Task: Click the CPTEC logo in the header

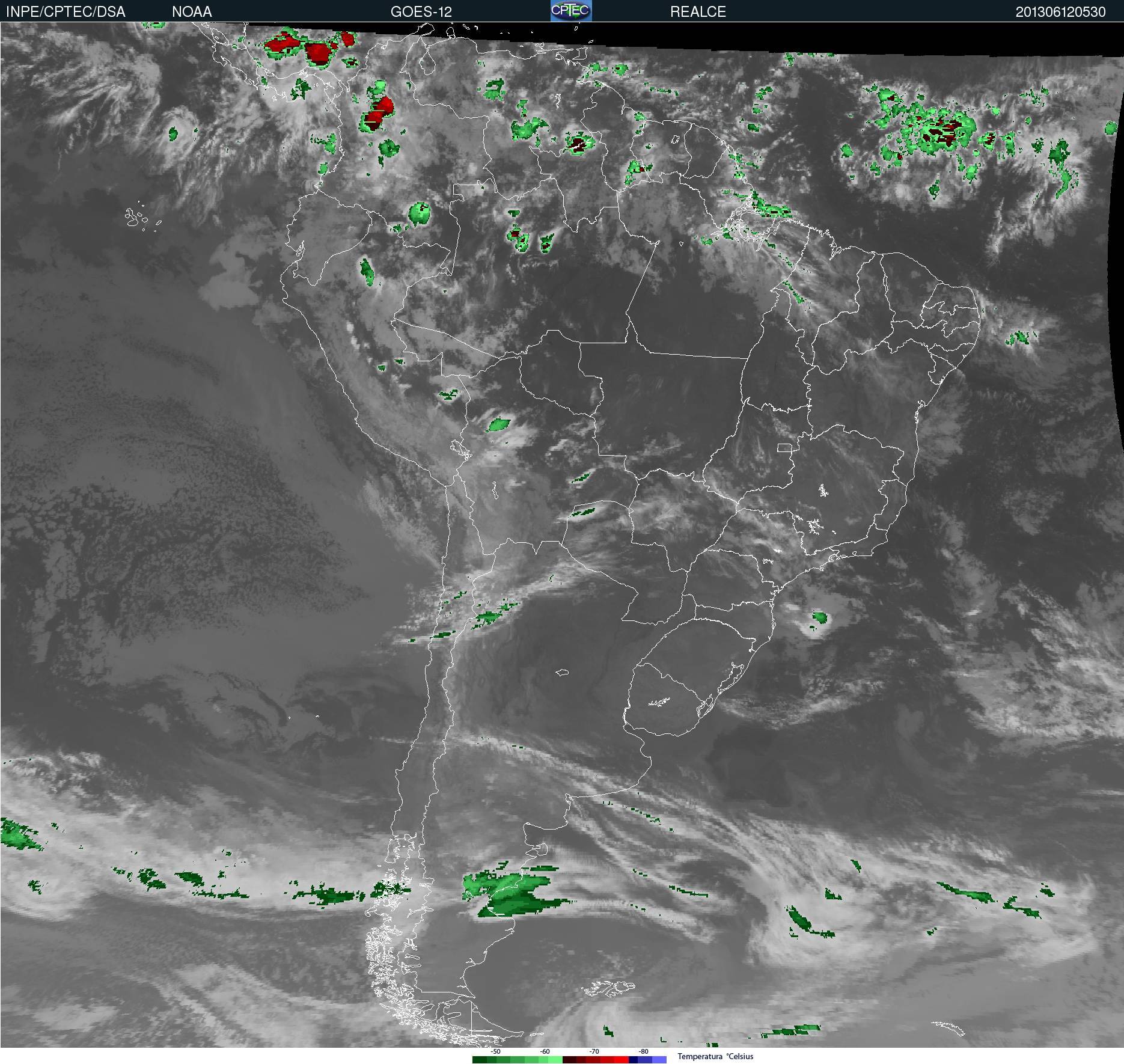Action: 571,11
